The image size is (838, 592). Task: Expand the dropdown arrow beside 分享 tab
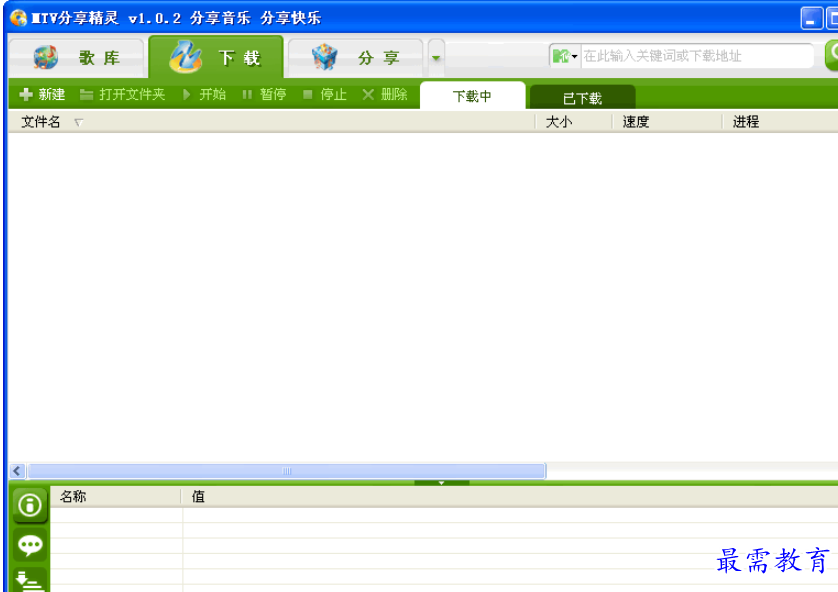(436, 58)
